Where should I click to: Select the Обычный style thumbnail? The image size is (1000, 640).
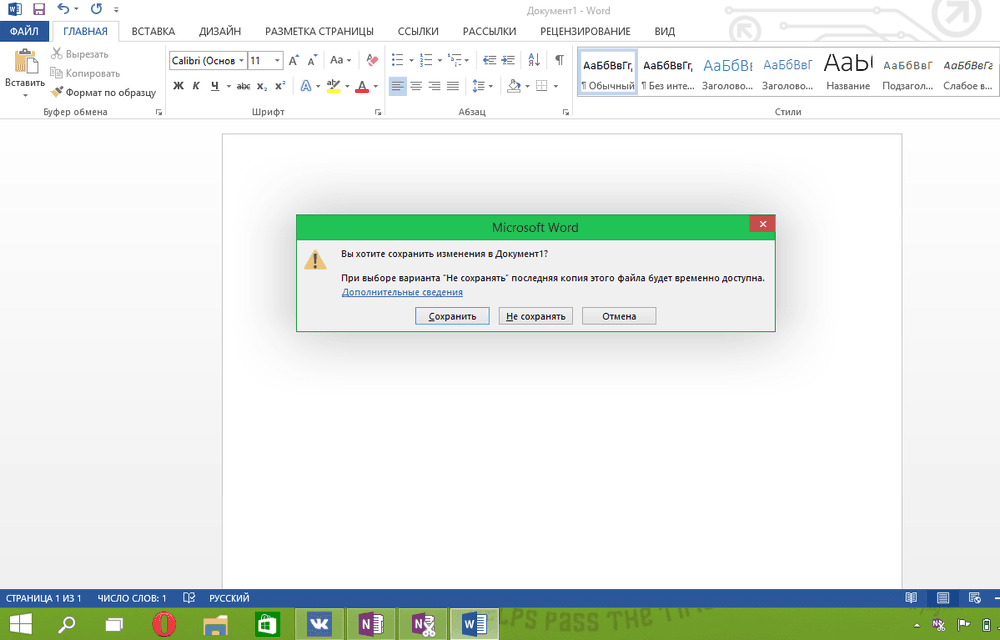tap(608, 73)
